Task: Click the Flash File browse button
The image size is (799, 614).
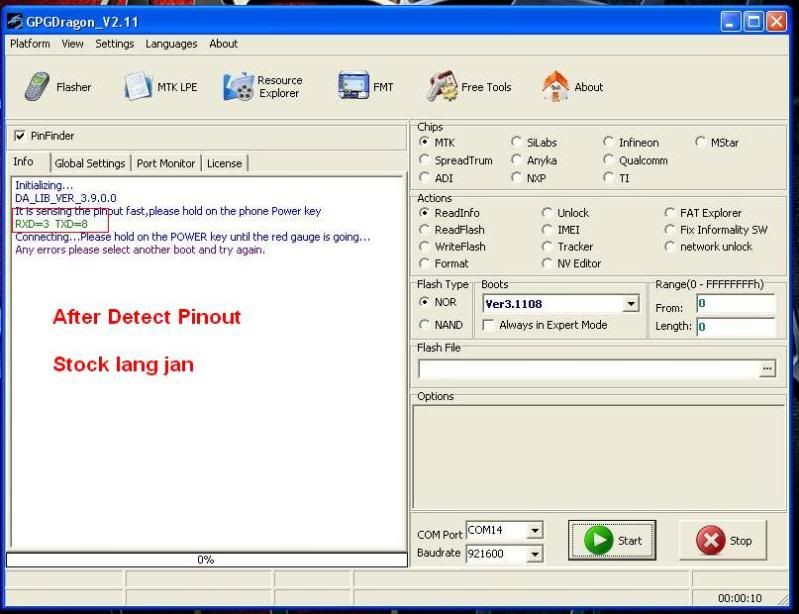Action: pyautogui.click(x=767, y=369)
